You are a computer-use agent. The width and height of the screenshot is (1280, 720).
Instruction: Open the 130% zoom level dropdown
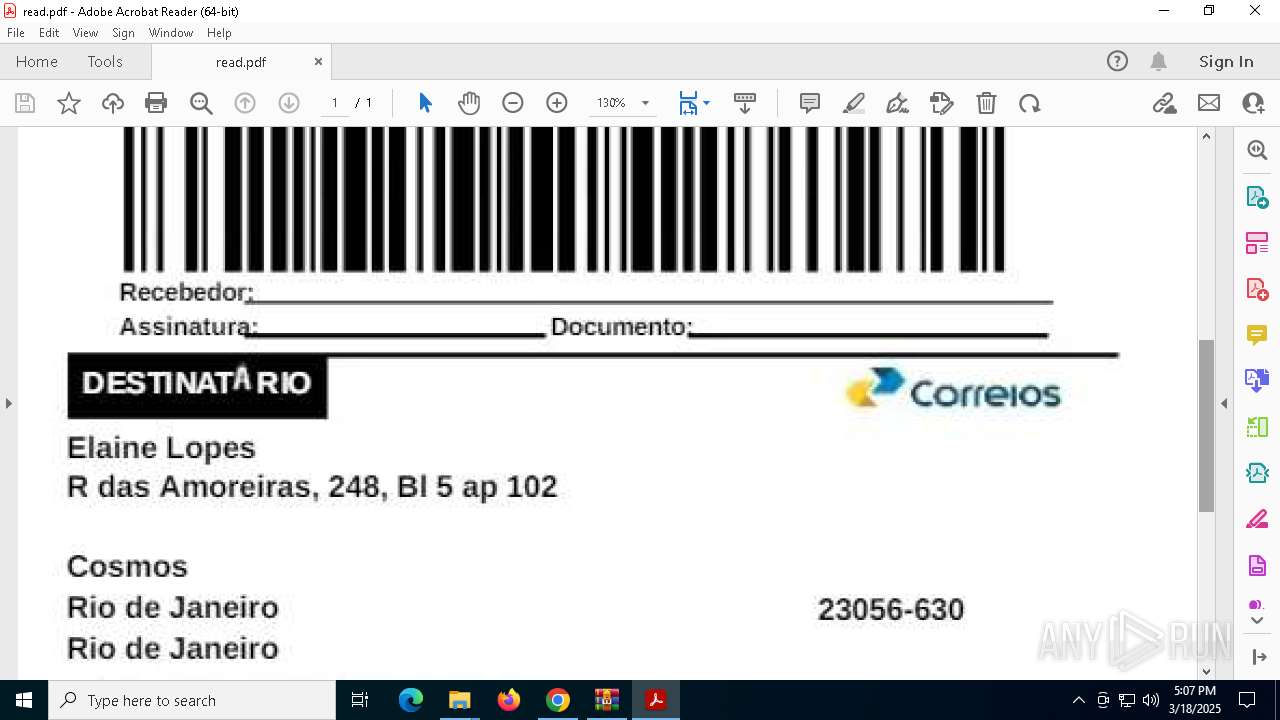[x=645, y=103]
